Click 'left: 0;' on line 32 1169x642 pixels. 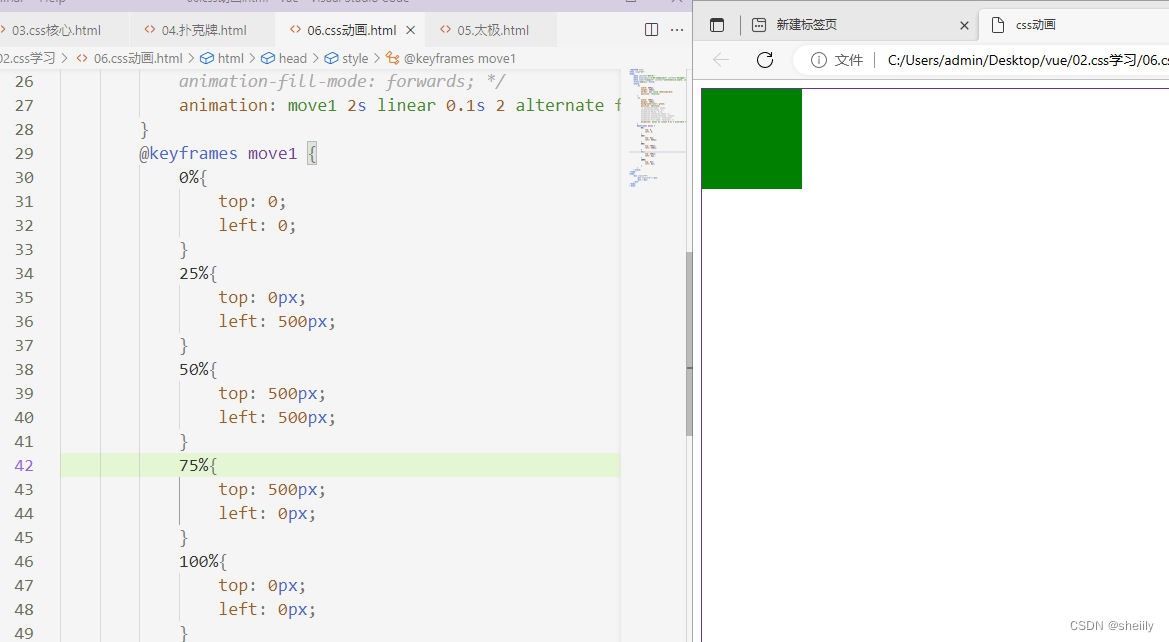[257, 225]
